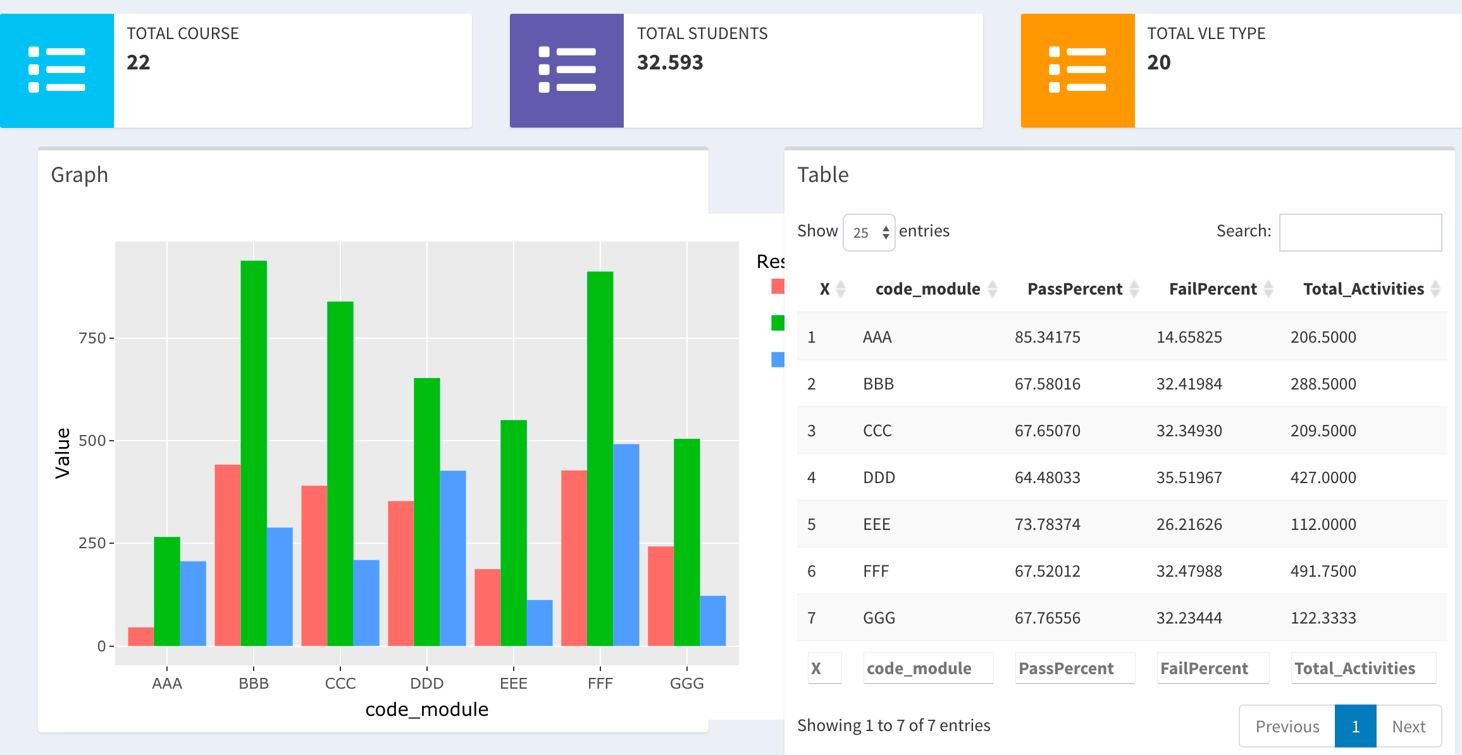Click the red legend color swatch
1462x755 pixels.
[777, 286]
